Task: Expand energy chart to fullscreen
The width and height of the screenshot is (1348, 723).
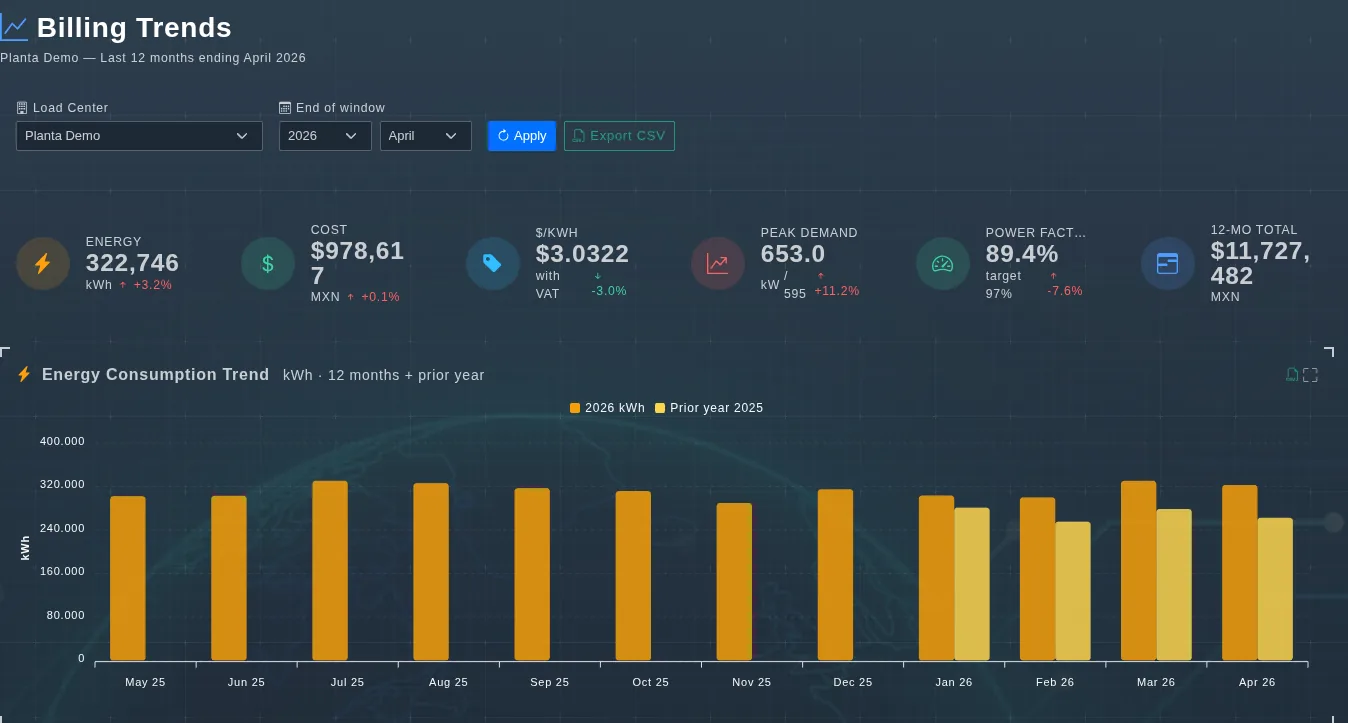Action: [1311, 375]
